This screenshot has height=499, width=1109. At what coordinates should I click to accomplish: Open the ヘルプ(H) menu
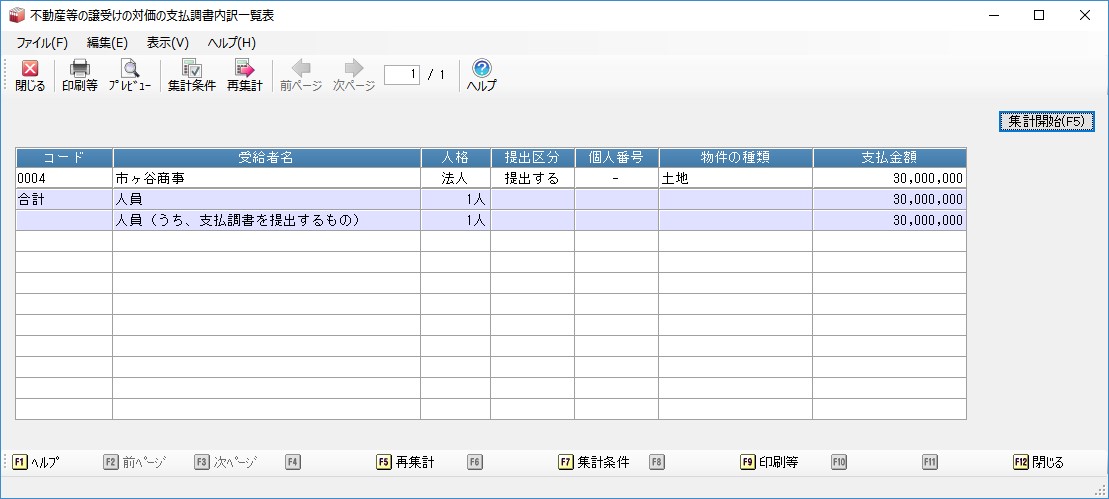point(231,43)
